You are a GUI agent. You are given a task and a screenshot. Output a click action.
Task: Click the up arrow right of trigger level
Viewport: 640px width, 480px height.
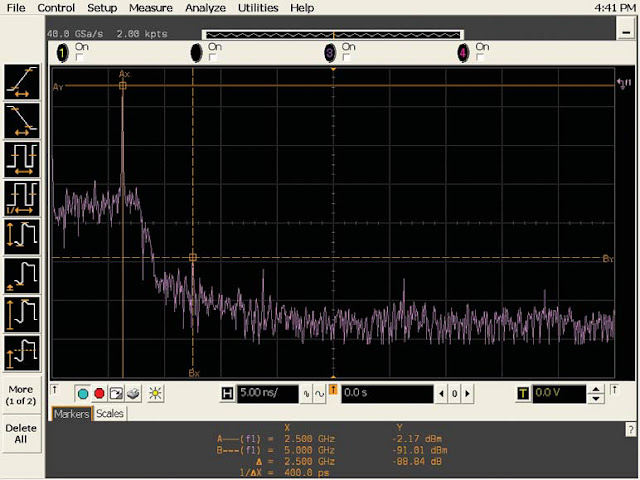(614, 389)
